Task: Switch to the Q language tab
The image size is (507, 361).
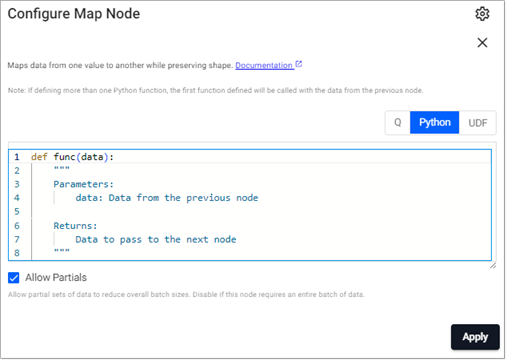Action: pyautogui.click(x=398, y=123)
